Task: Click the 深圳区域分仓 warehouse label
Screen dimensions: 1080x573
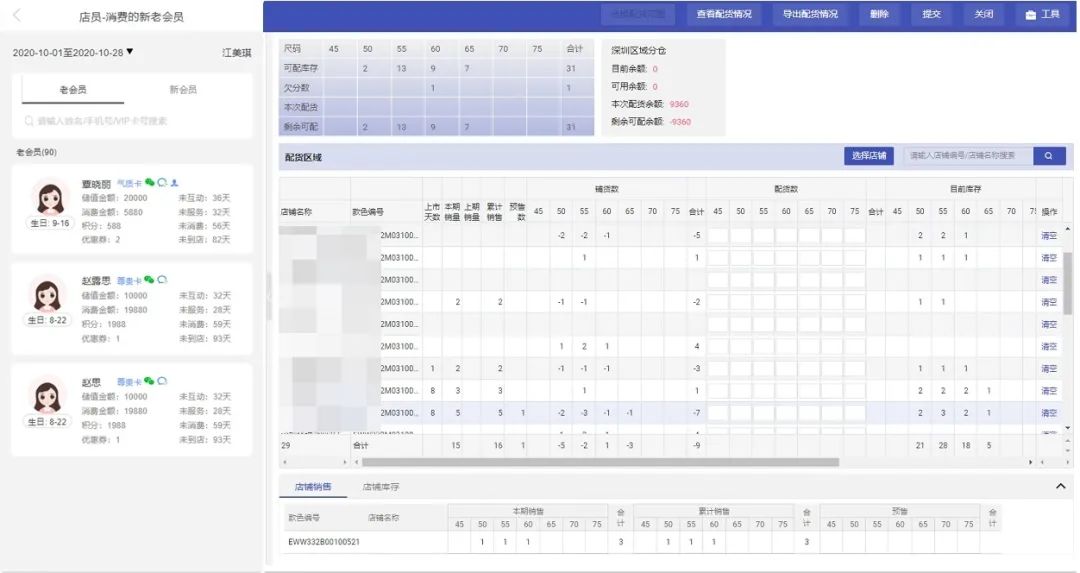Action: (x=638, y=51)
